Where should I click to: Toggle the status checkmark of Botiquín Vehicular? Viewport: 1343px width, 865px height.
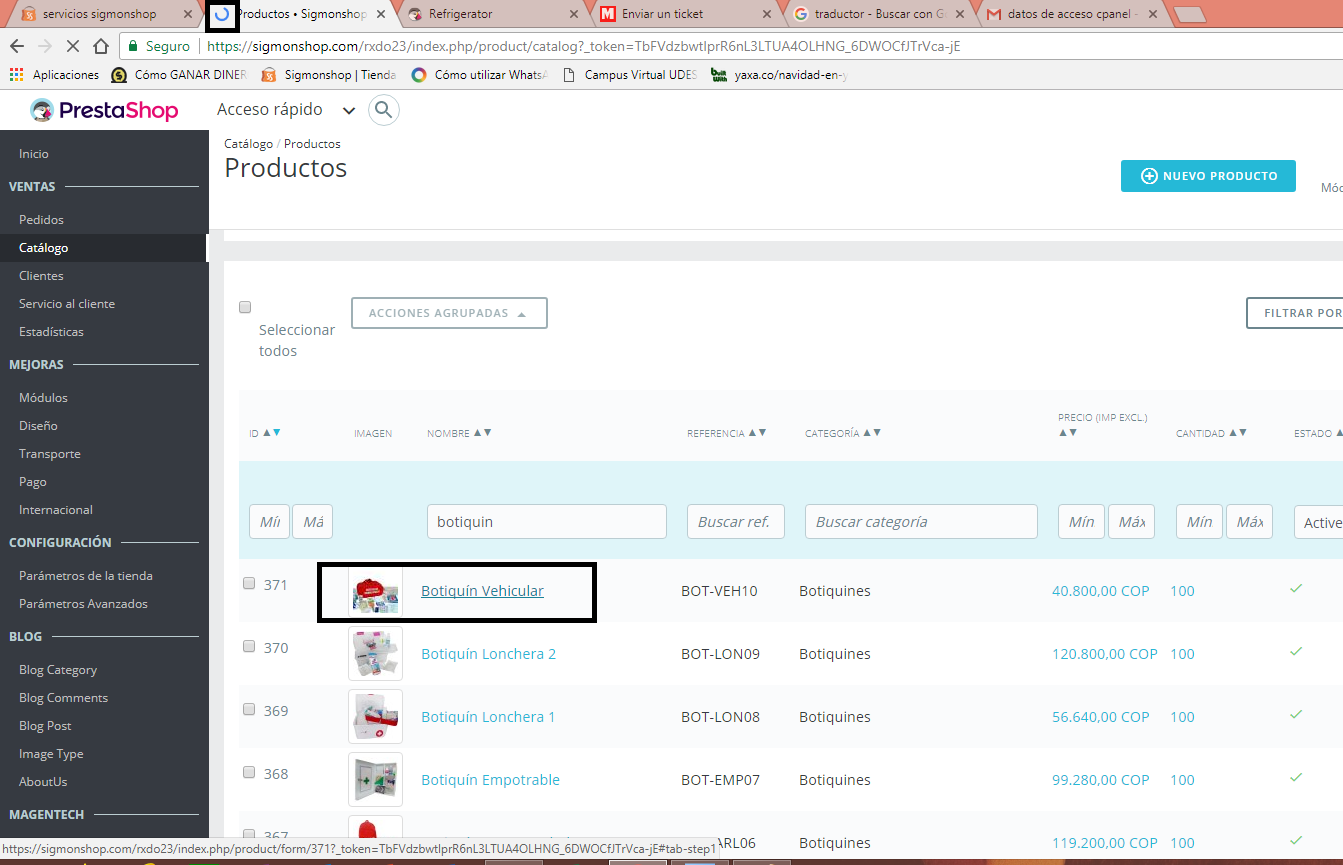tap(1296, 589)
